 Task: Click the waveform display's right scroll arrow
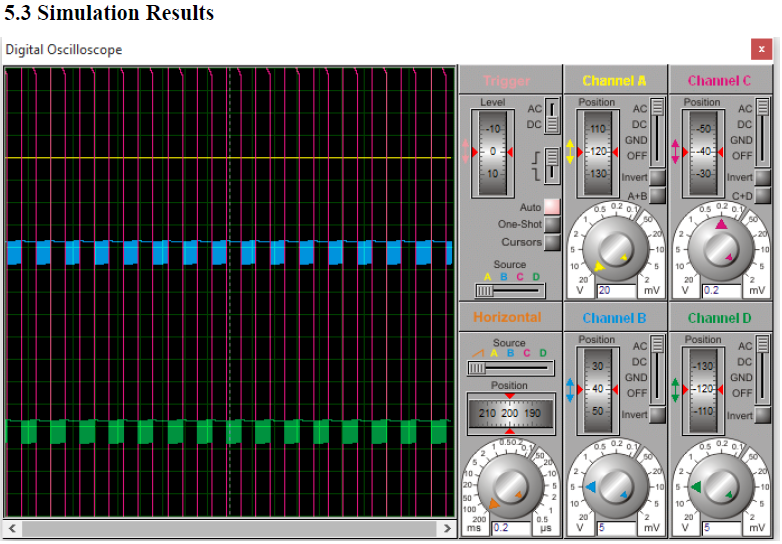pos(450,527)
